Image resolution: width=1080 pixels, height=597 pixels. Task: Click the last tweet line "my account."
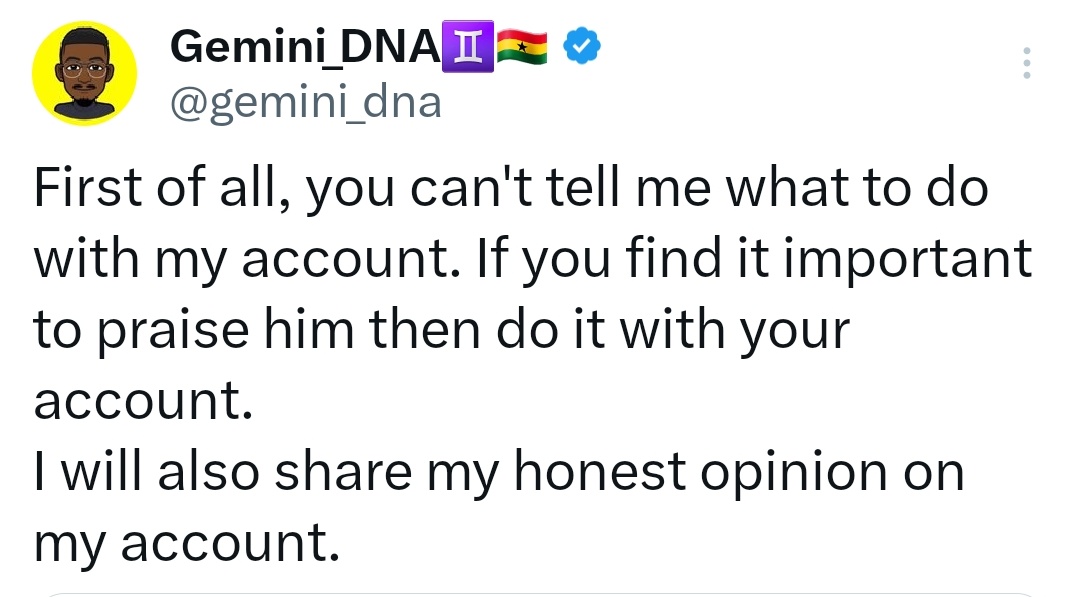(180, 542)
